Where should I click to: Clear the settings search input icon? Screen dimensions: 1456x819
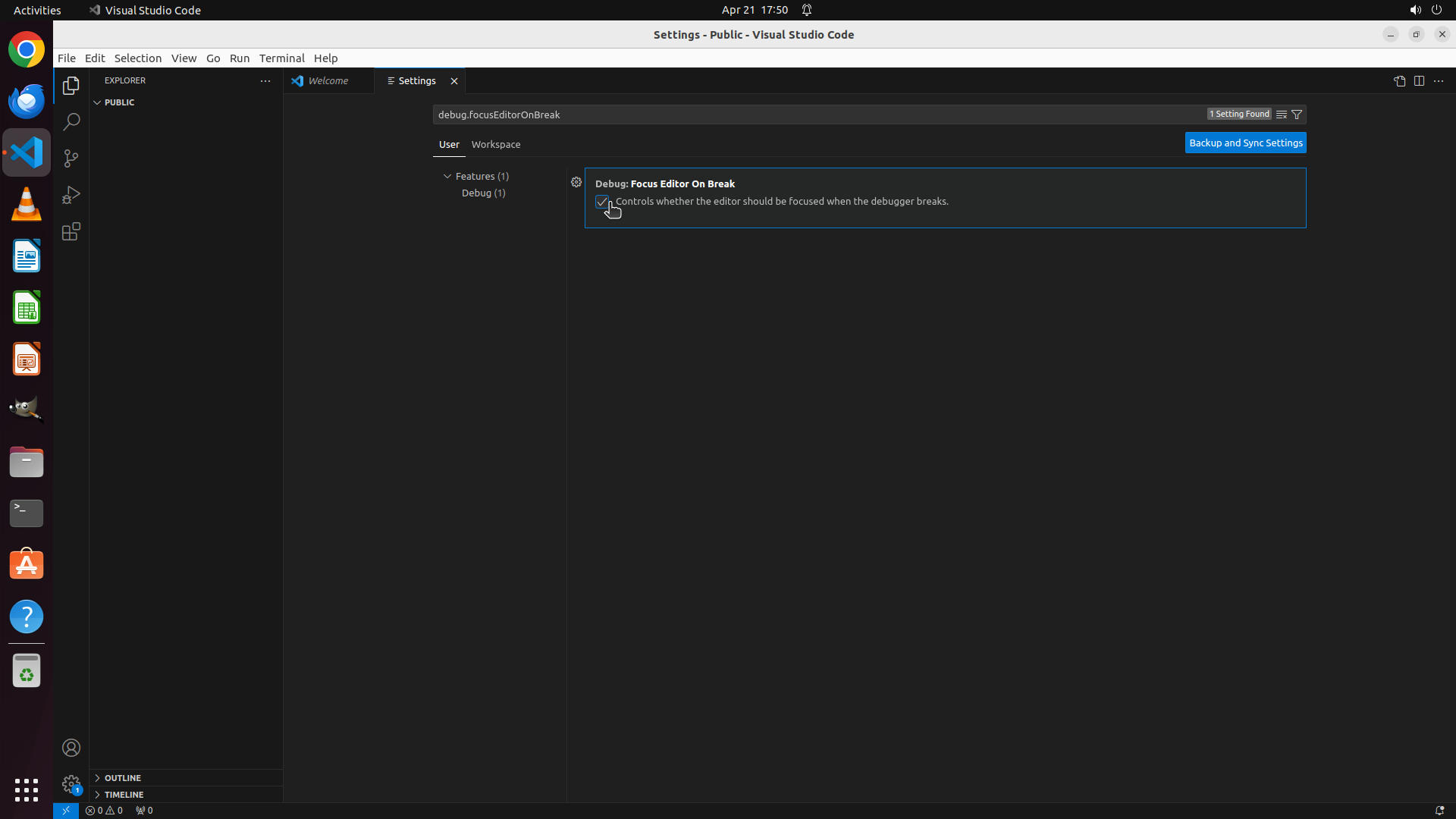pyautogui.click(x=1282, y=115)
